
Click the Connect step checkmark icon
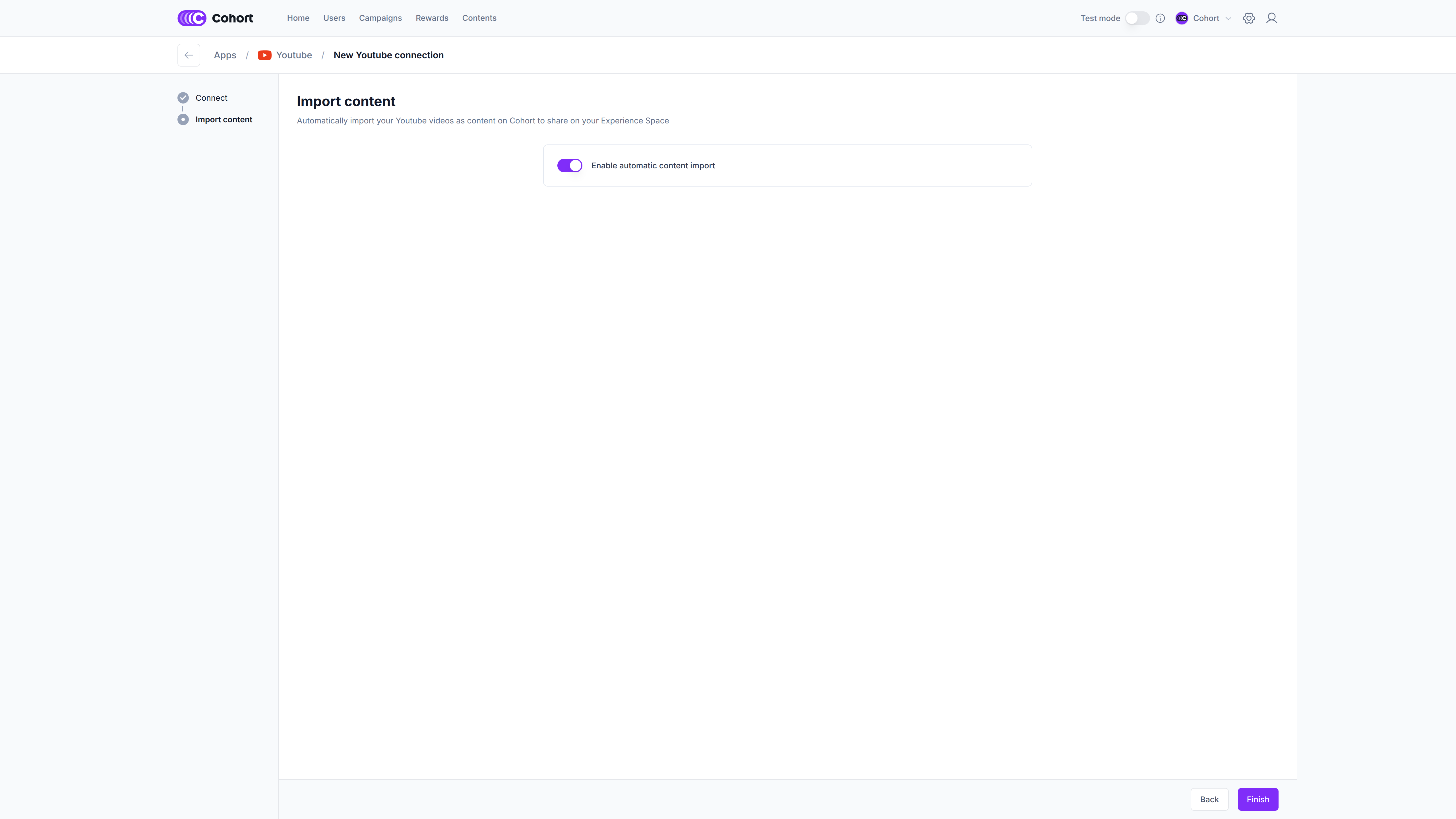coord(183,98)
